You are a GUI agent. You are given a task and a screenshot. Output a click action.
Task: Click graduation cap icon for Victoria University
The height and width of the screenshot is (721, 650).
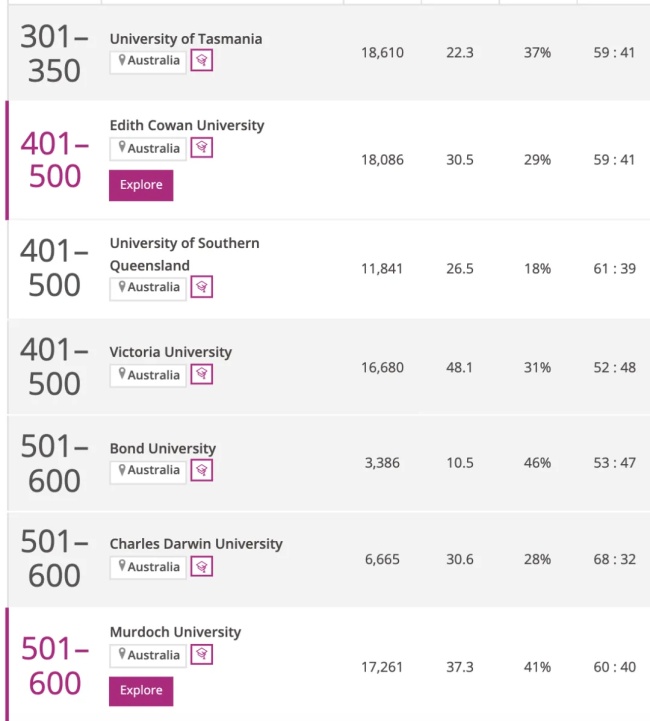coord(201,374)
